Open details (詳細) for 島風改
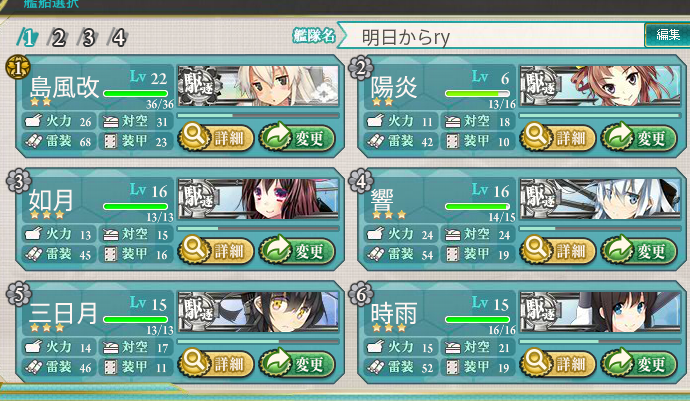Viewport: 690px width, 408px height. 216,138
